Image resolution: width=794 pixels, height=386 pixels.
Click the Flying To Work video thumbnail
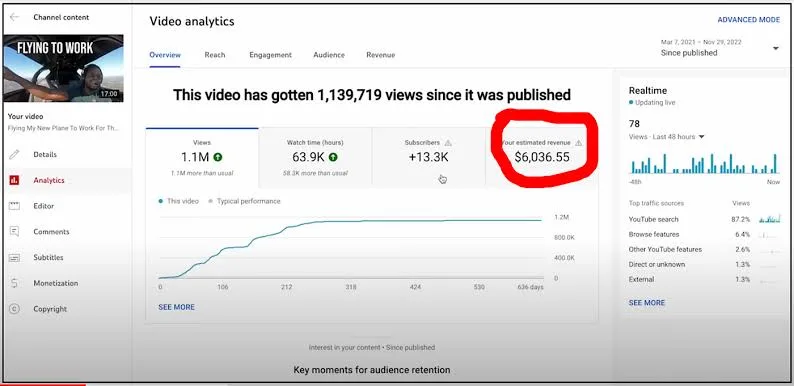[63, 68]
